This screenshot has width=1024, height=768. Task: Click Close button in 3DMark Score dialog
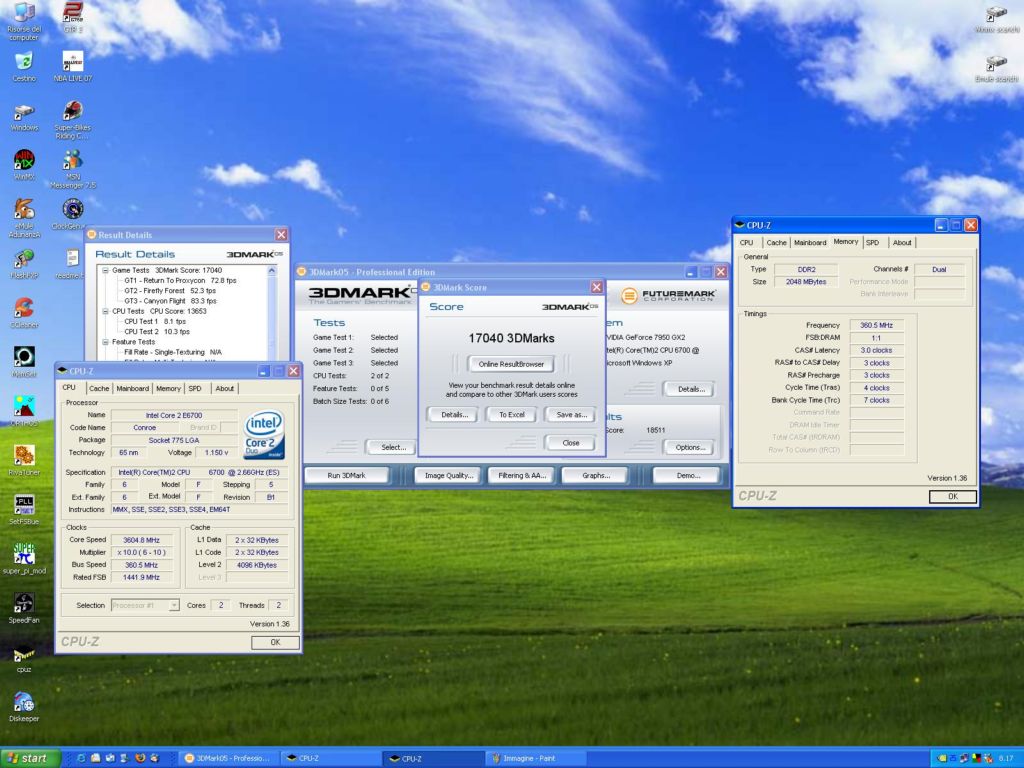pos(571,443)
